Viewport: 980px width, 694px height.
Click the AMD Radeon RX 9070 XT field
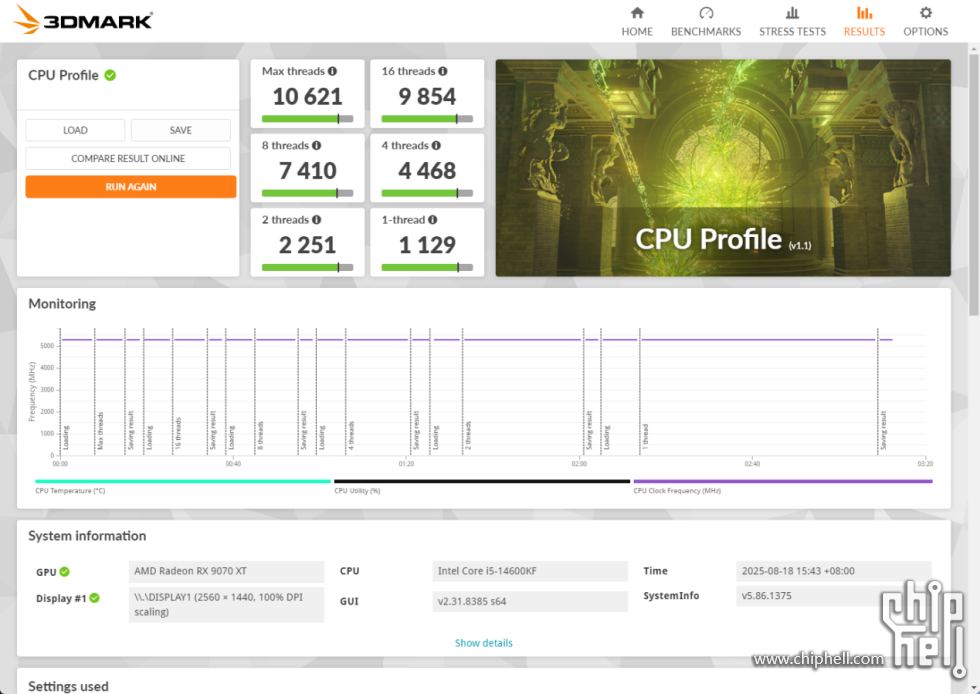pyautogui.click(x=226, y=571)
